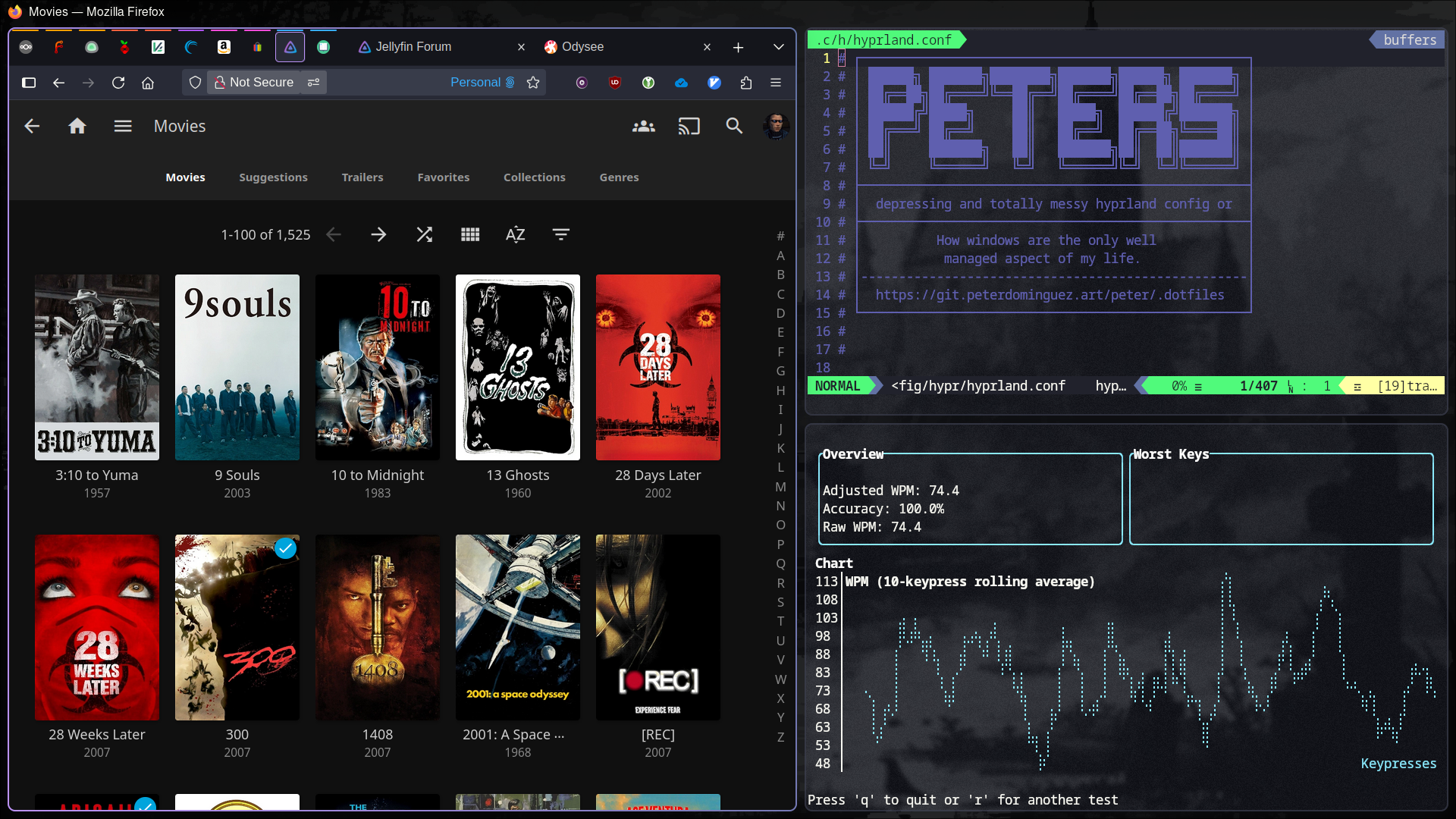Select the Trailers tab
1456x819 pixels.
362,177
